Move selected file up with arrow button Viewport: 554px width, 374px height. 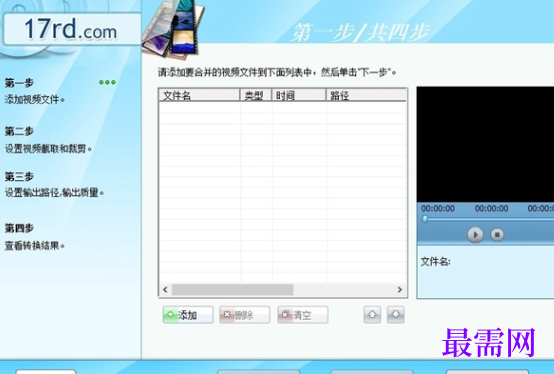pos(372,314)
